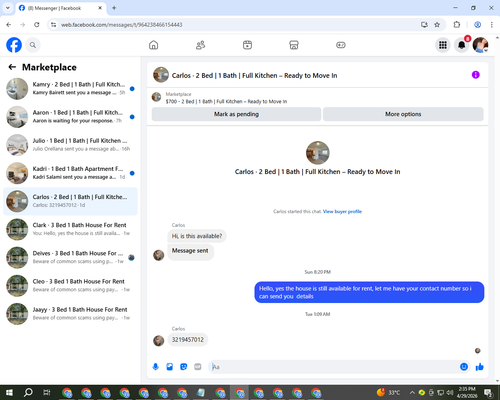Click the blue sent message bubble
The width and height of the screenshot is (500, 400).
coord(369,292)
